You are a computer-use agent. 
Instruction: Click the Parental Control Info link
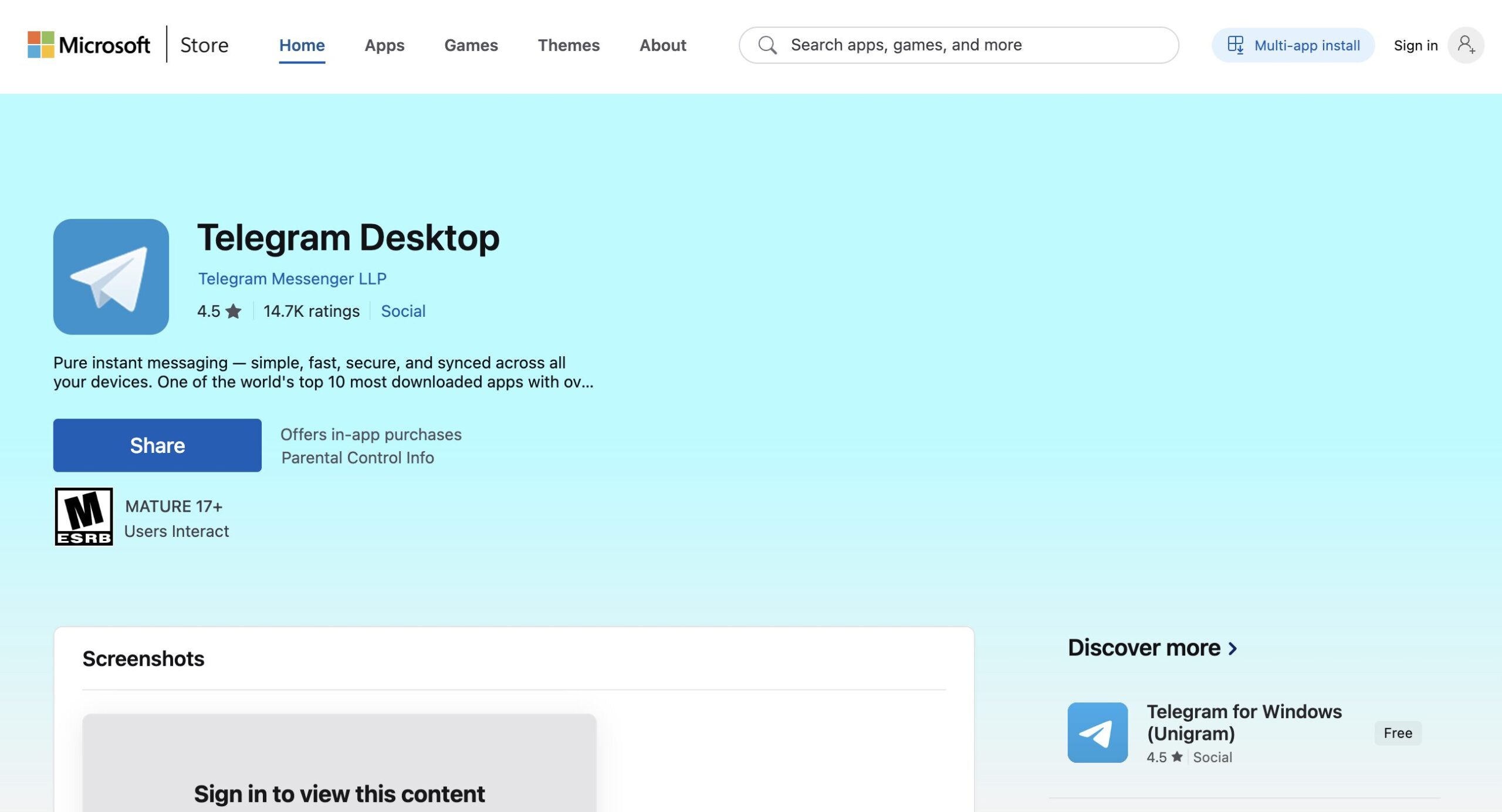point(357,458)
